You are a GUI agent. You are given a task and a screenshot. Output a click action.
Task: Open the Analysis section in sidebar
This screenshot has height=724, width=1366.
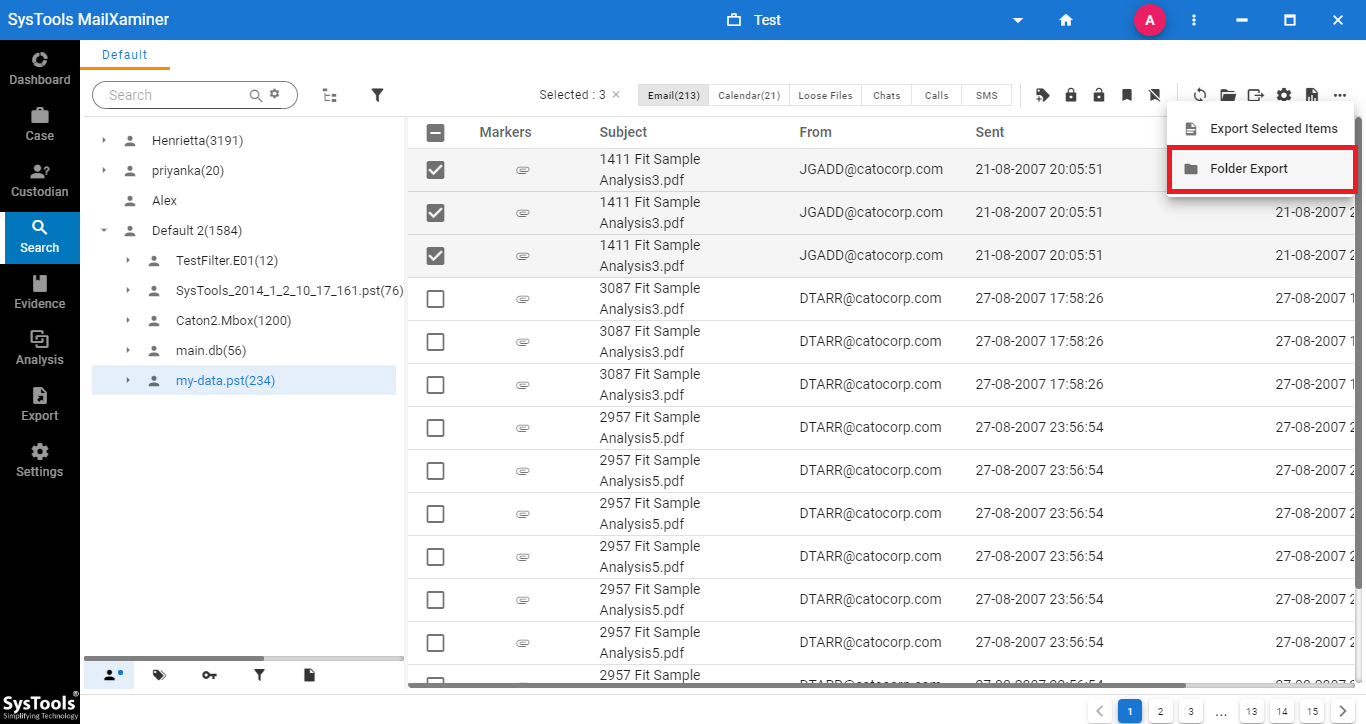coord(40,348)
